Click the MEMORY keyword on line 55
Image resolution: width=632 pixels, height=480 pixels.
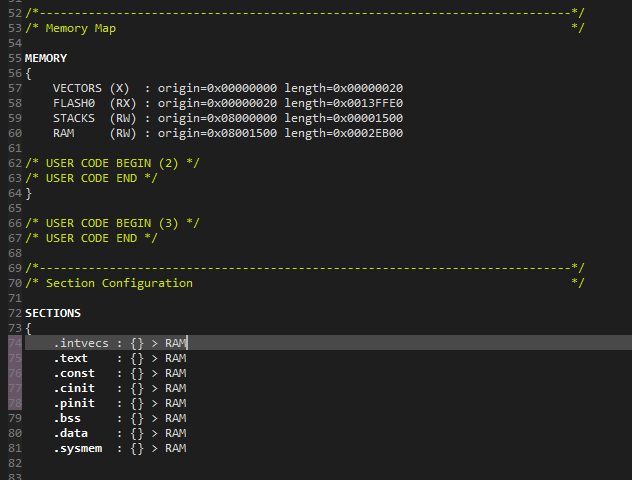[x=46, y=58]
